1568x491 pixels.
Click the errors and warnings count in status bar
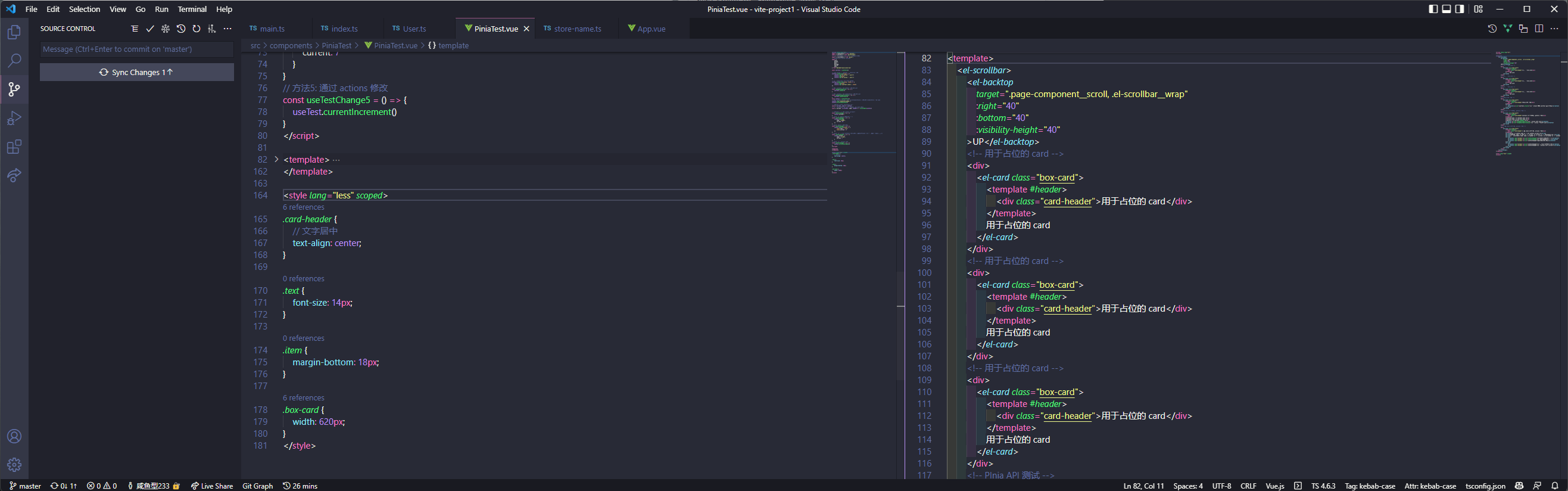[x=102, y=486]
